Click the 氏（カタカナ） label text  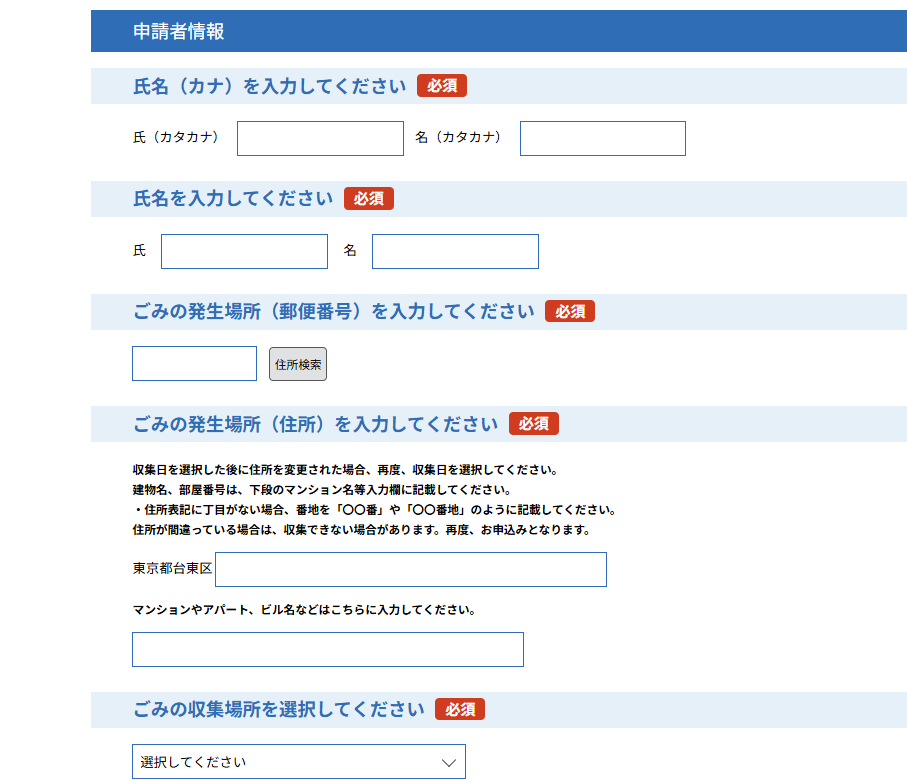176,137
